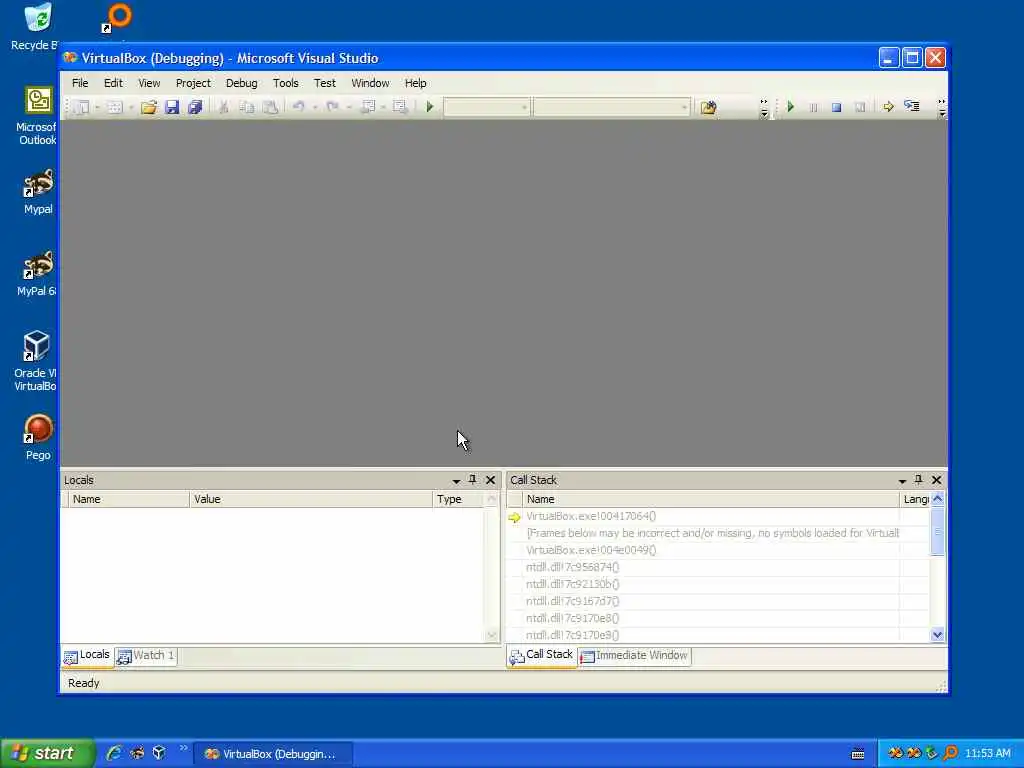Viewport: 1024px width, 768px height.
Task: Click the Paste clipboard icon
Action: pyautogui.click(x=270, y=107)
